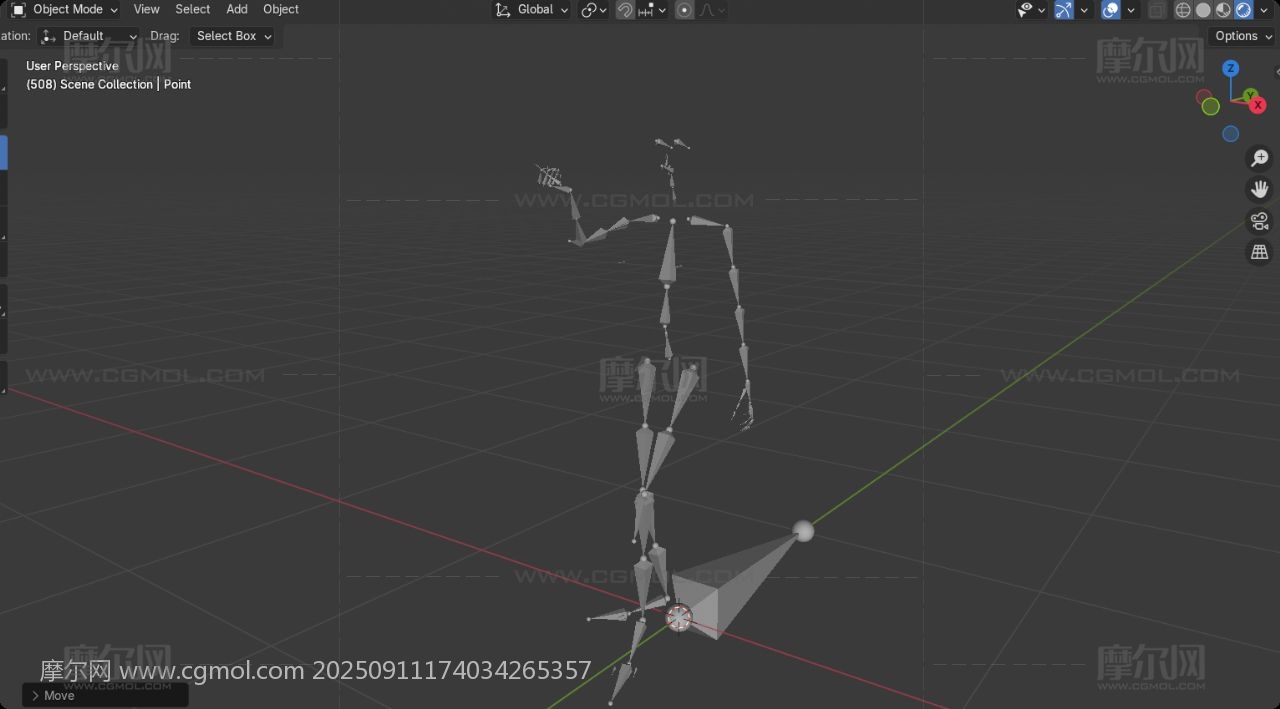
Task: Click the '(508) Scene Collection | Point' text
Action: [108, 84]
